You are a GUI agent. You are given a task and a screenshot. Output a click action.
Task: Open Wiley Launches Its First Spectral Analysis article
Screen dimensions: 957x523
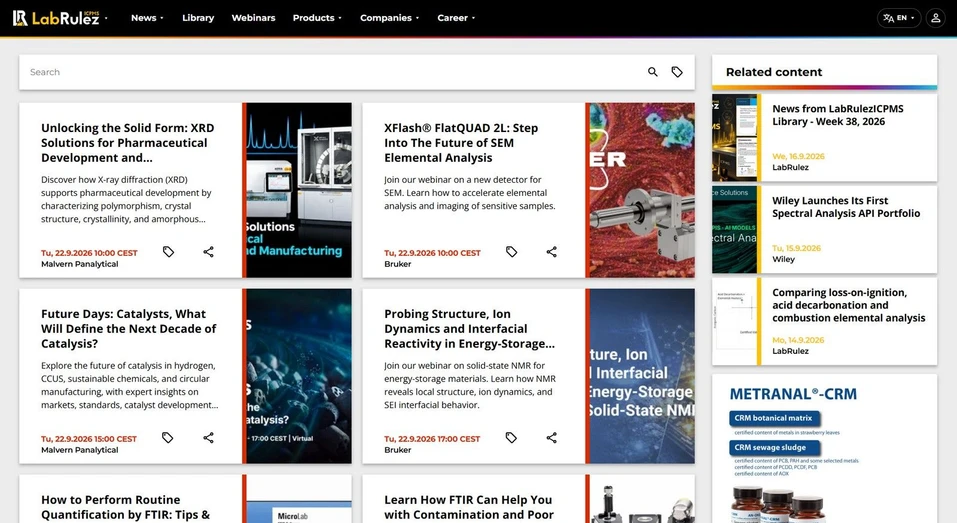pos(846,207)
